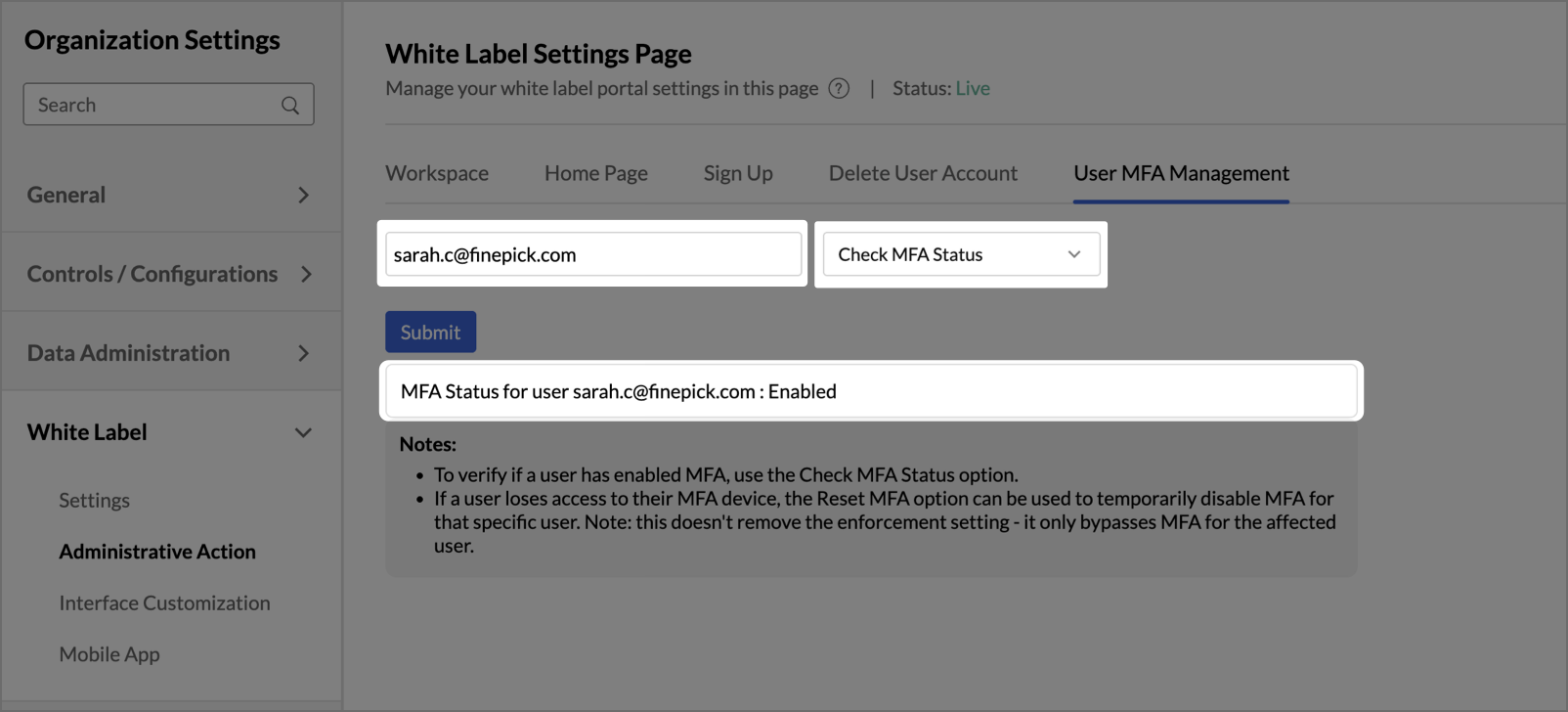Image resolution: width=1568 pixels, height=712 pixels.
Task: Go to Mobile App settings
Action: tap(109, 654)
